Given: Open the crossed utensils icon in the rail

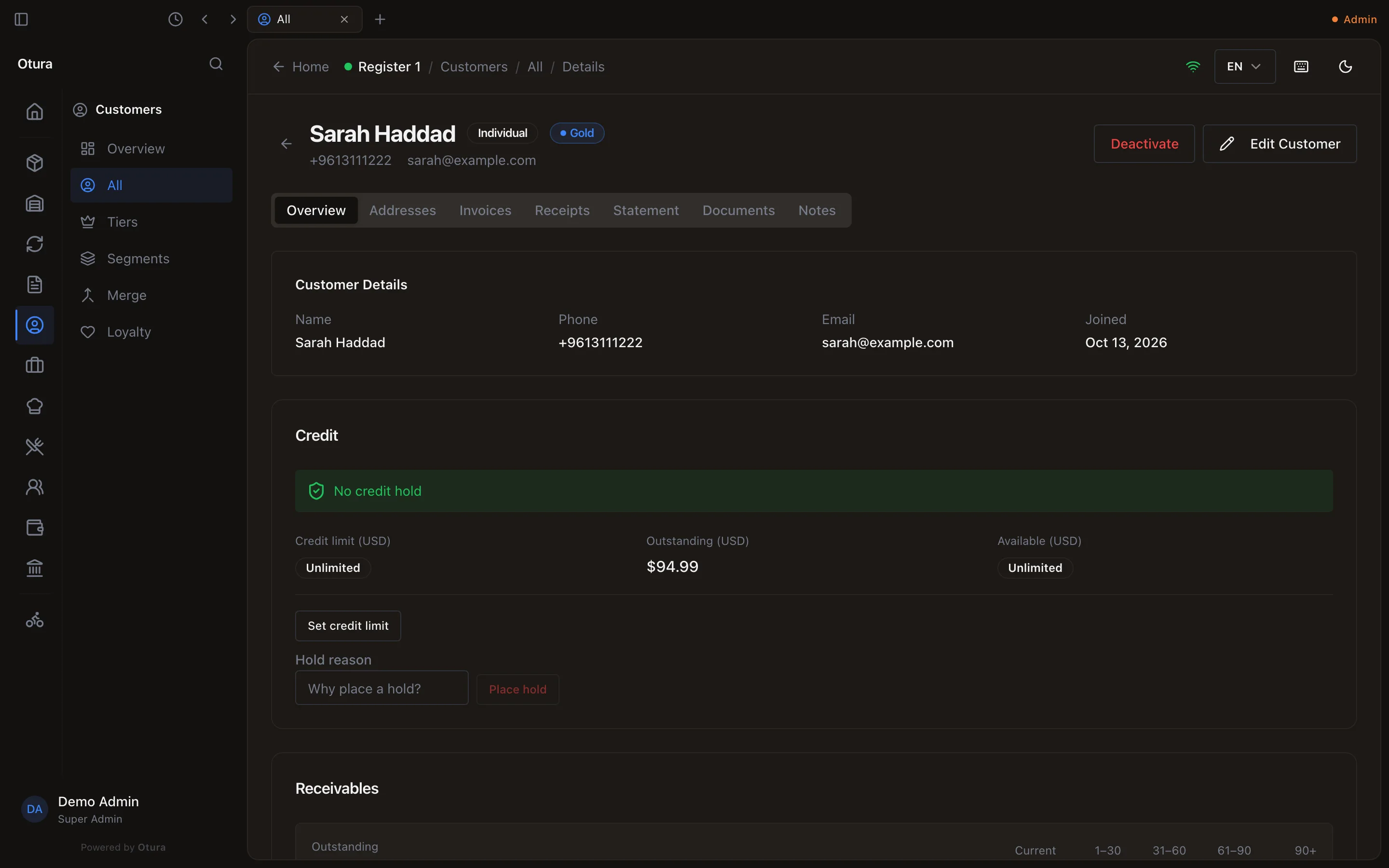Looking at the screenshot, I should click(34, 446).
